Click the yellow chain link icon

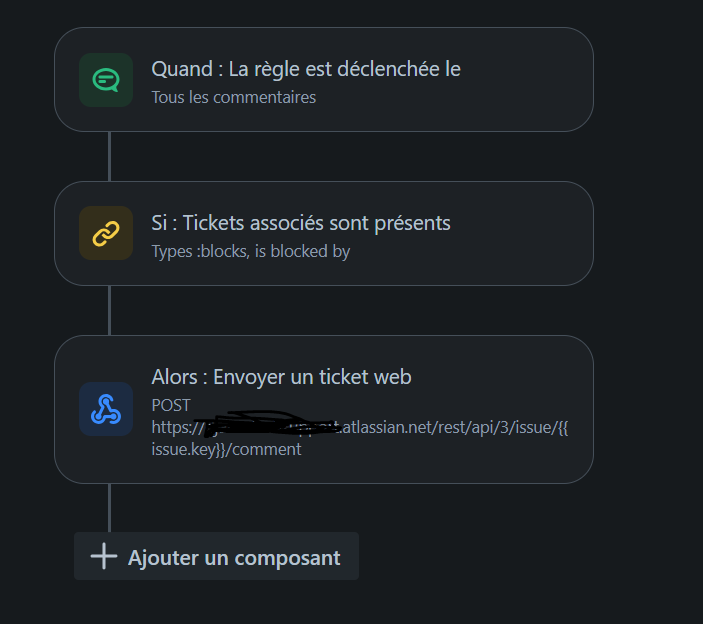[x=106, y=233]
